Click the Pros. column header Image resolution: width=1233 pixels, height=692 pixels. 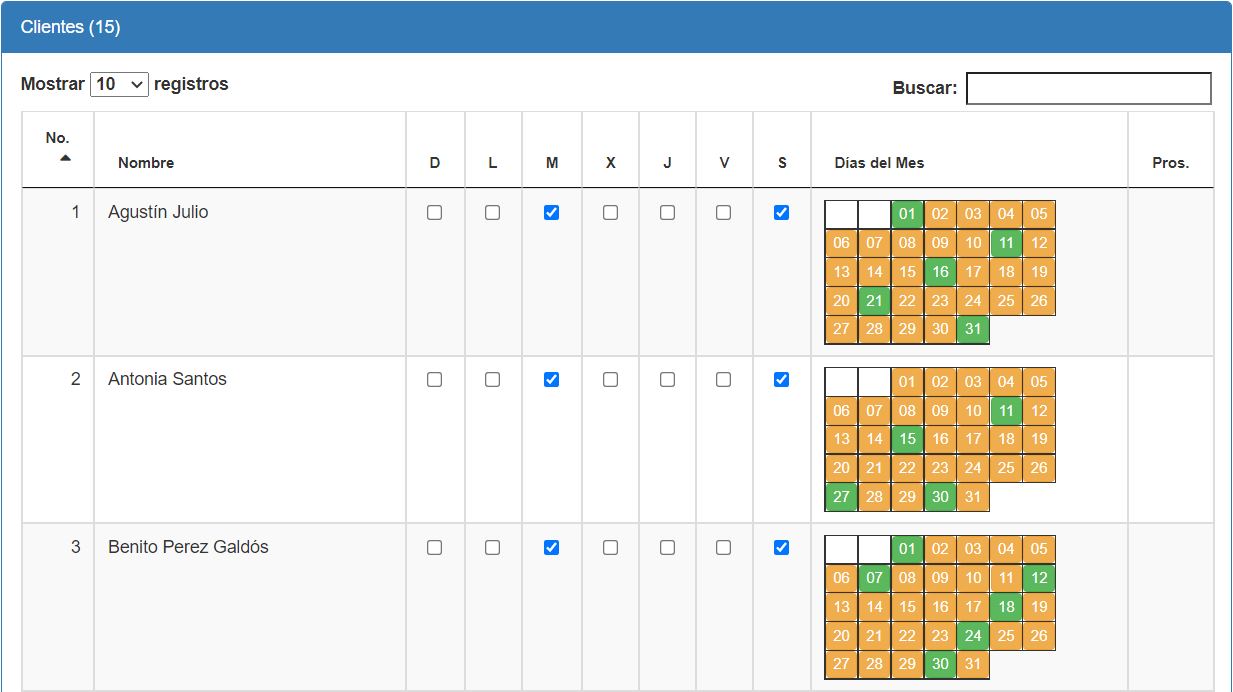pyautogui.click(x=1170, y=163)
